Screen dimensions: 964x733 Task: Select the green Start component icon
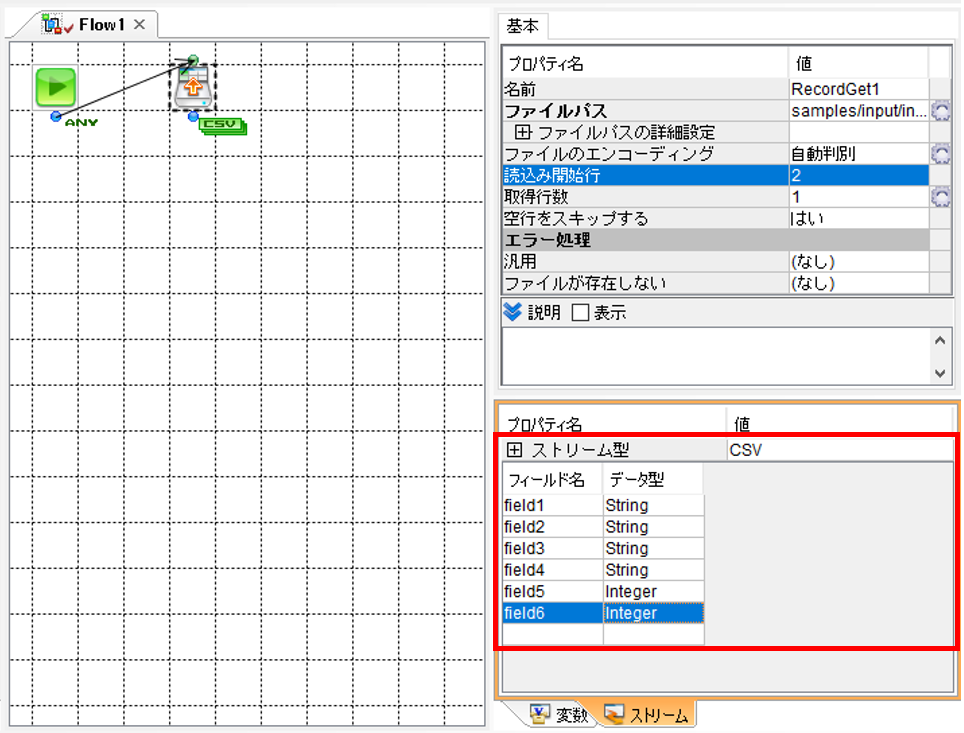pos(56,87)
